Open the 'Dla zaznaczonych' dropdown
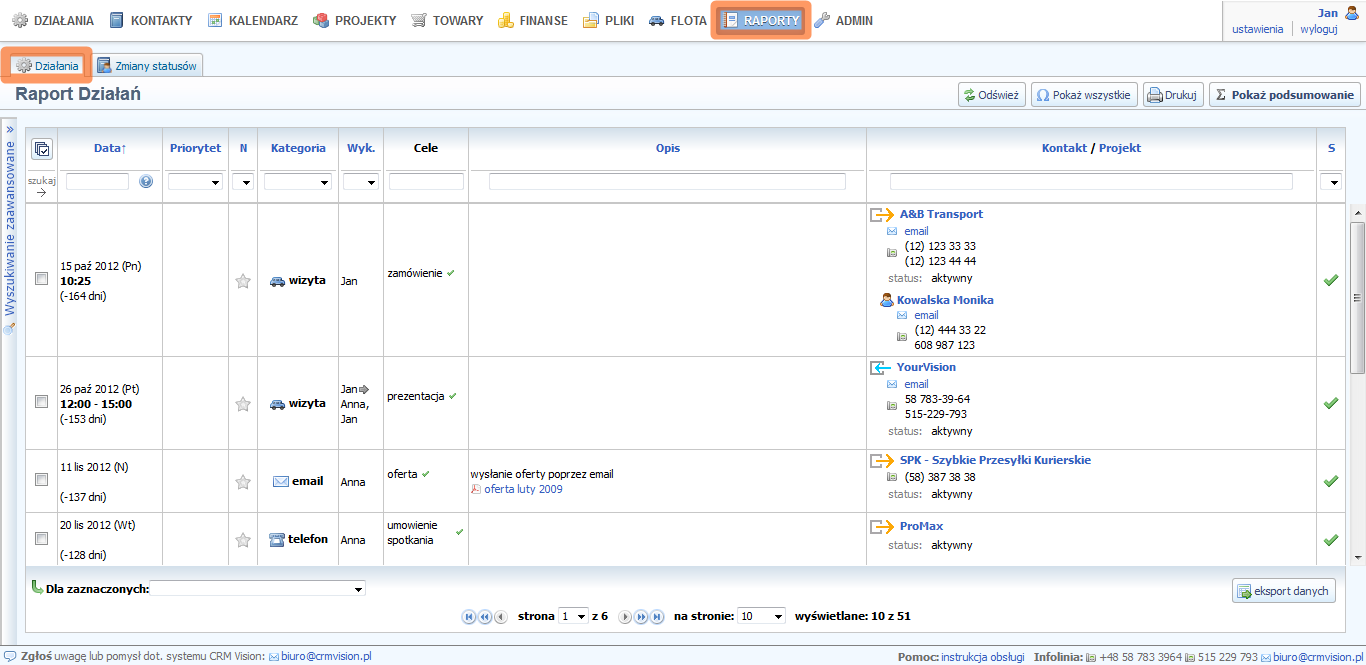This screenshot has width=1366, height=665. (x=258, y=589)
